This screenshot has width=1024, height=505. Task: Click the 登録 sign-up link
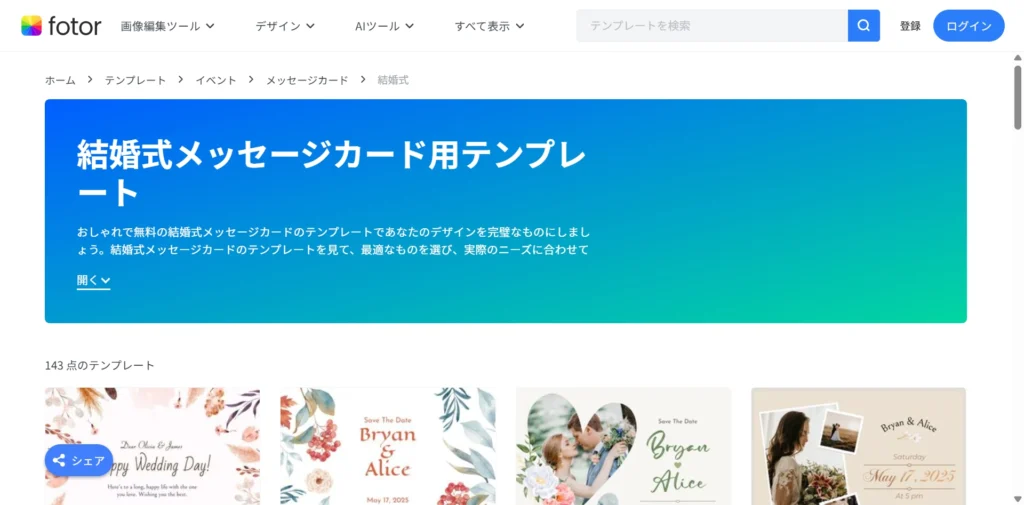tap(910, 26)
